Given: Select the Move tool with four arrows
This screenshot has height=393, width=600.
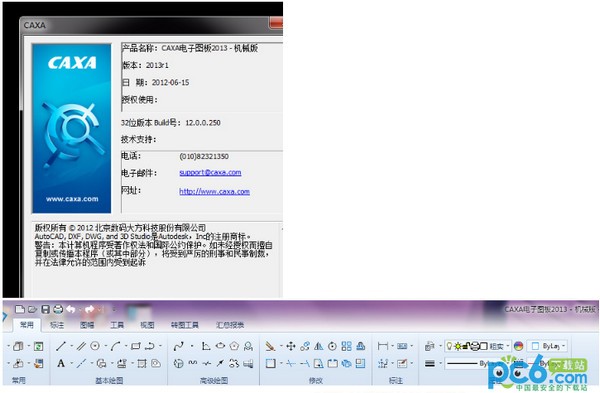Looking at the screenshot, I should (291, 346).
